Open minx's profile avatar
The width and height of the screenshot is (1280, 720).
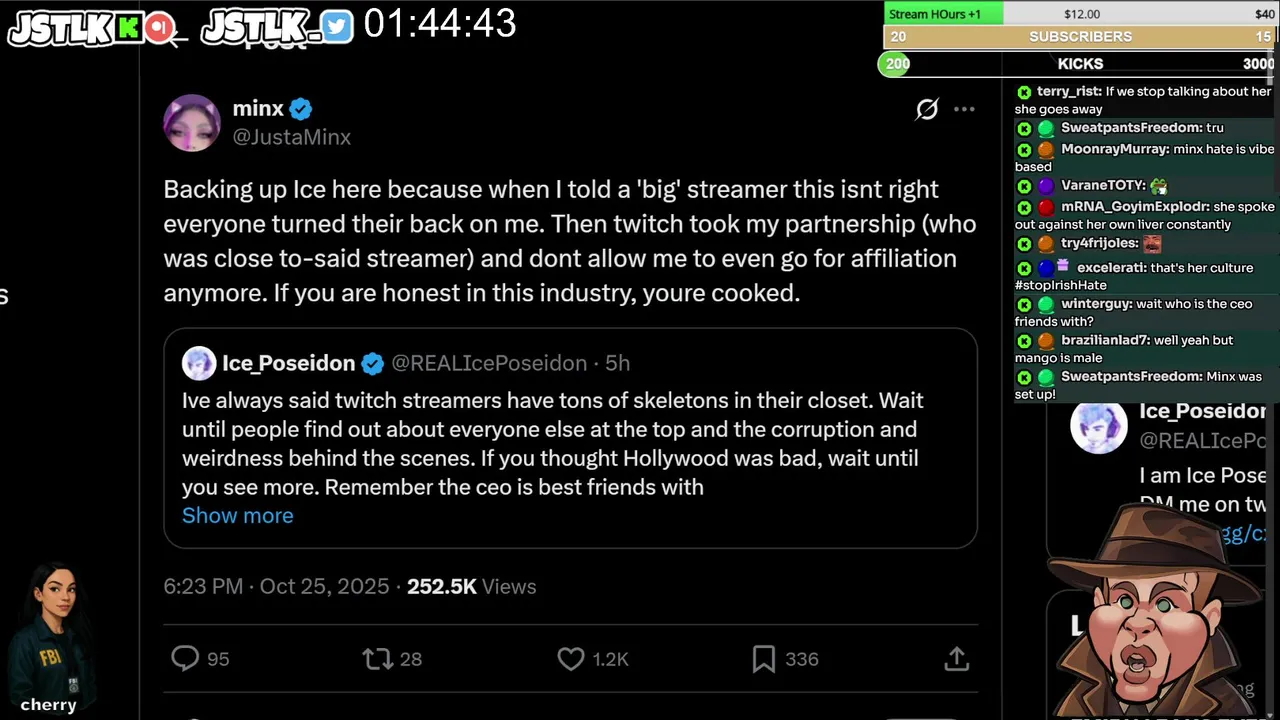pos(192,123)
